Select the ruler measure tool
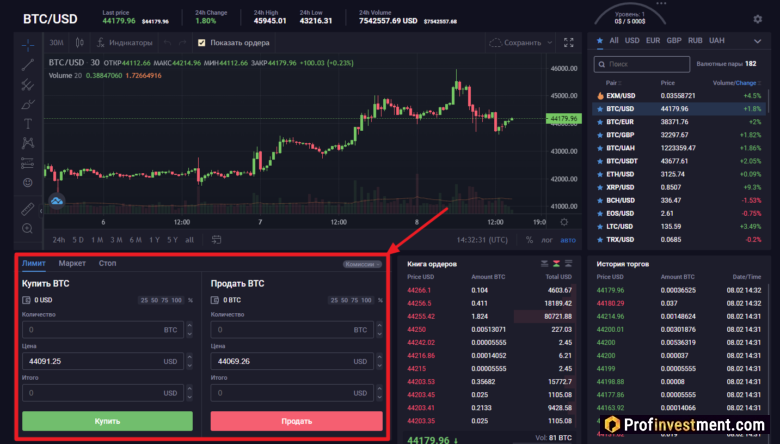780x444 pixels. (28, 209)
